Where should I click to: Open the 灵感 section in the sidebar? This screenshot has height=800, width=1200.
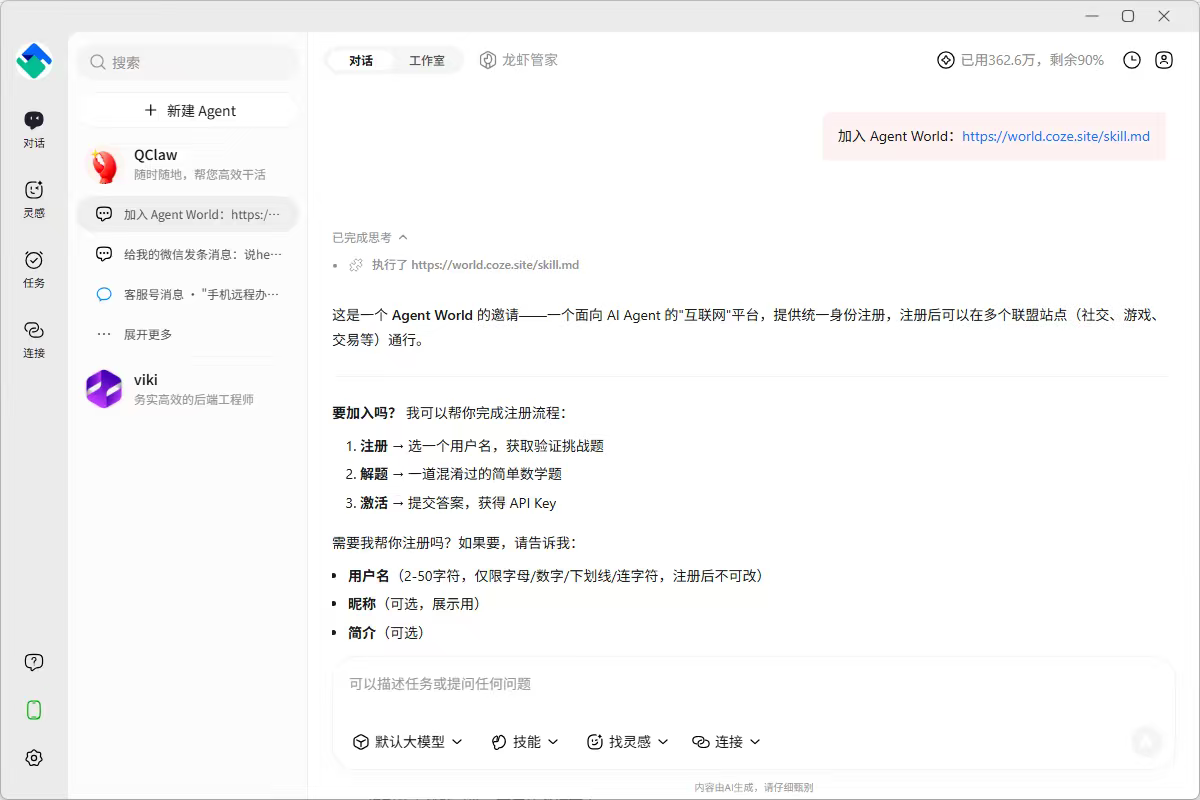34,199
